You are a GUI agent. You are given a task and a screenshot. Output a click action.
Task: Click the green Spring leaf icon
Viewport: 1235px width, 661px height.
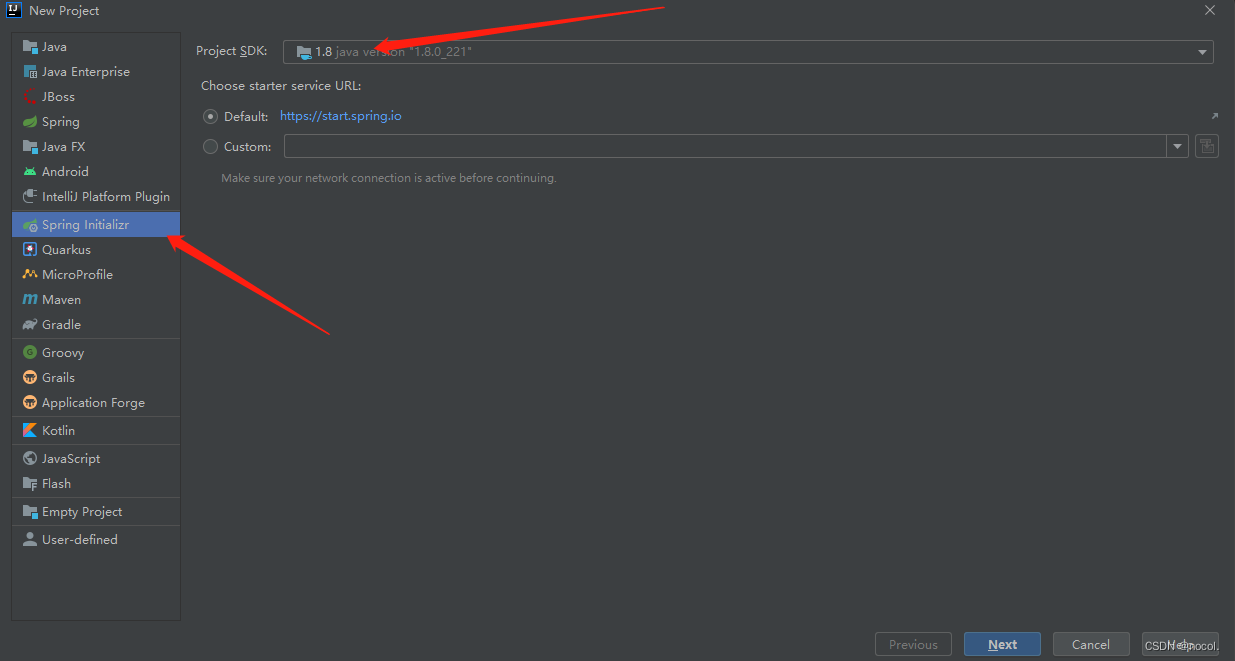(30, 122)
